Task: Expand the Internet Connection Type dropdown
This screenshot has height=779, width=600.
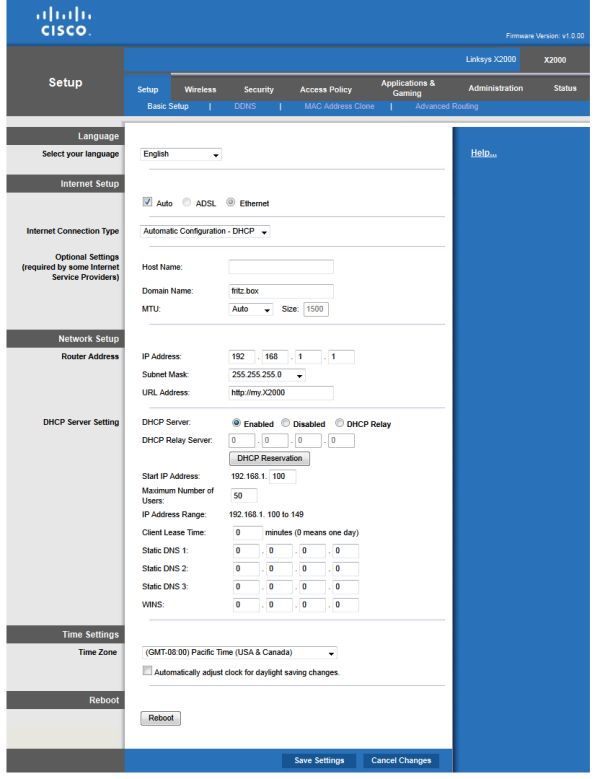Action: [x=206, y=232]
